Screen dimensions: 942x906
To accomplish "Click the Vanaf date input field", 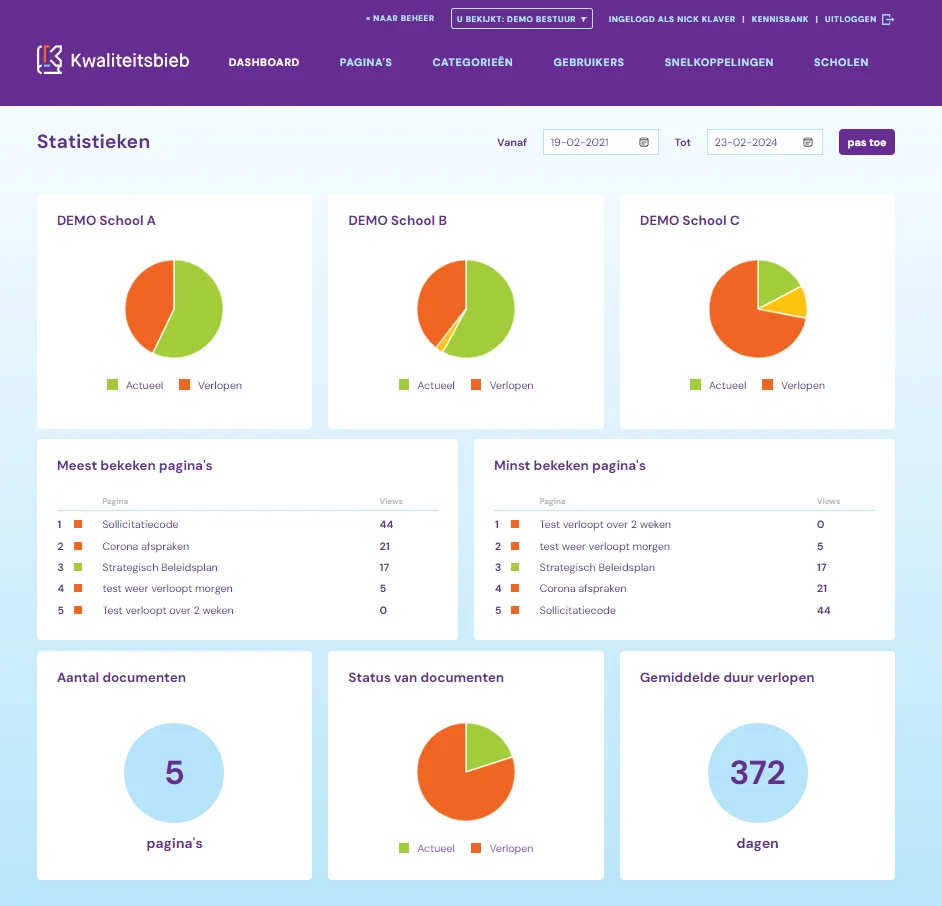I will point(600,142).
